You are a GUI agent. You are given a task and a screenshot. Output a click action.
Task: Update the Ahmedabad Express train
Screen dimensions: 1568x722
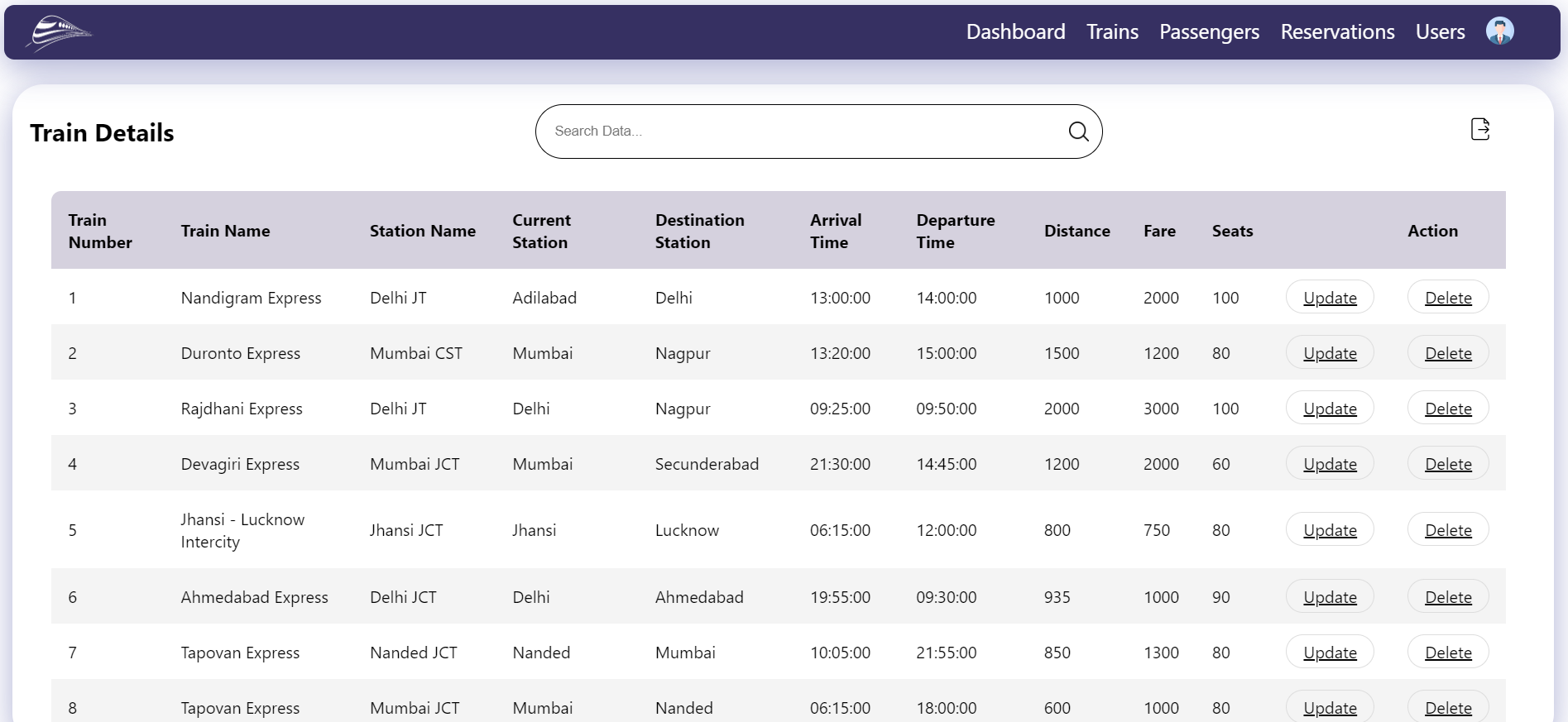[x=1330, y=597]
